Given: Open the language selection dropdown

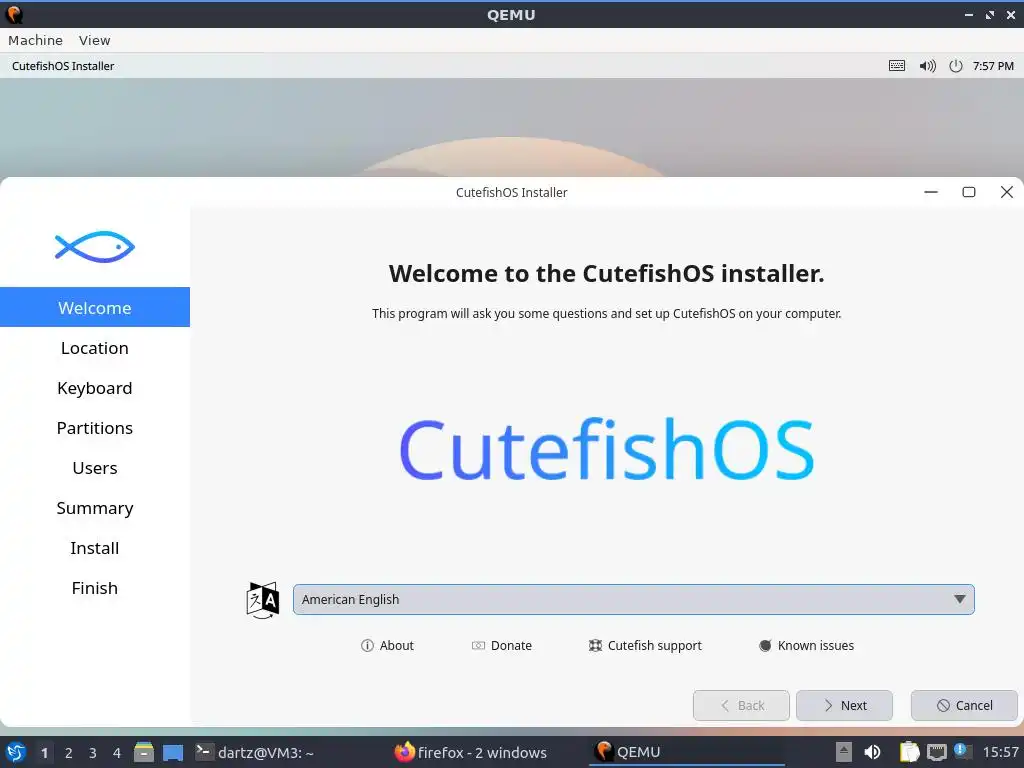Looking at the screenshot, I should click(633, 600).
